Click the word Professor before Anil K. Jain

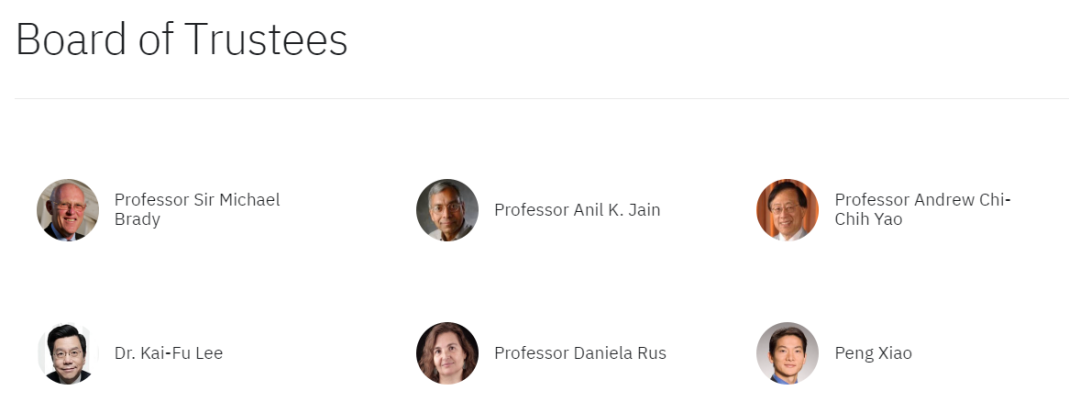pyautogui.click(x=532, y=210)
